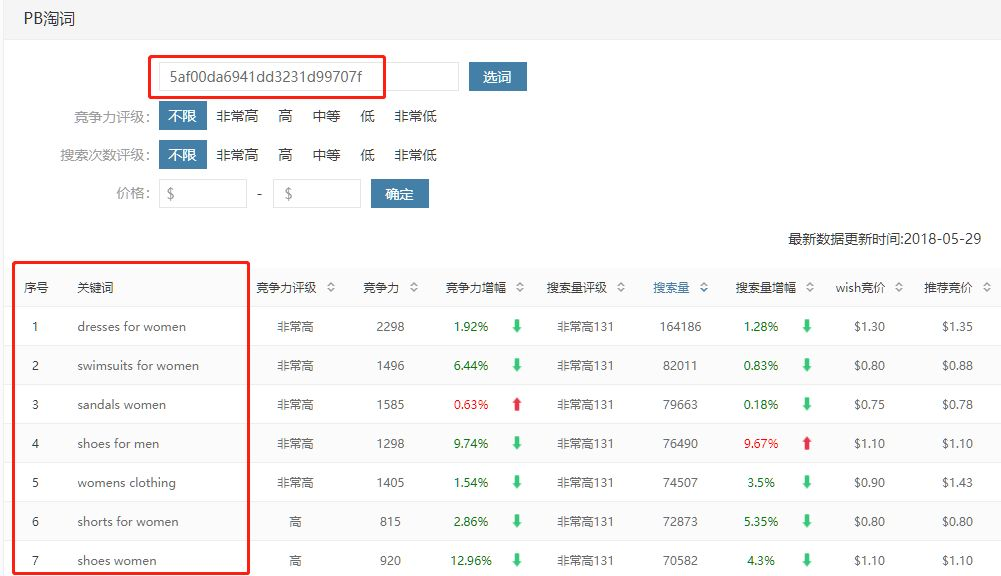Click red up arrow beside 9.67%

click(x=807, y=443)
